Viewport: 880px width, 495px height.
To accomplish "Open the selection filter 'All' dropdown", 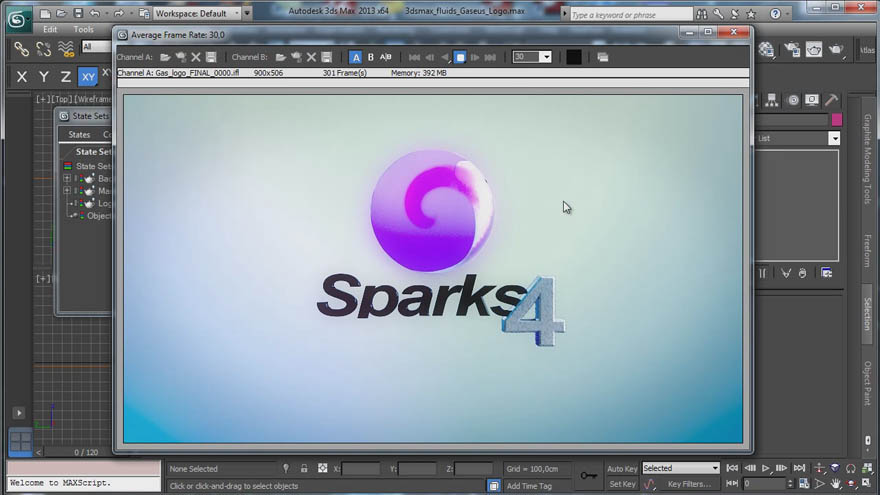I will (x=96, y=47).
